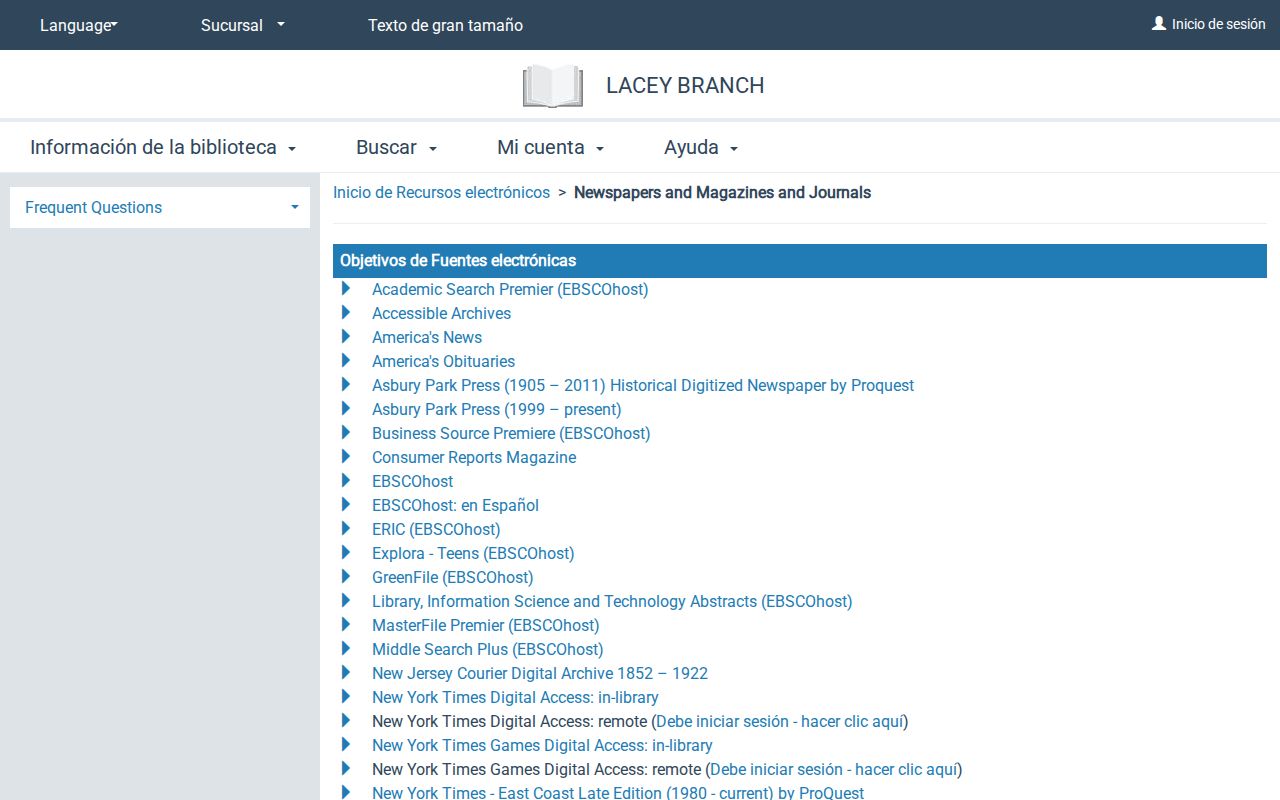Expand the arrow next to GreenFile (EBSCOhost)
Viewport: 1280px width, 800px height.
click(x=346, y=577)
